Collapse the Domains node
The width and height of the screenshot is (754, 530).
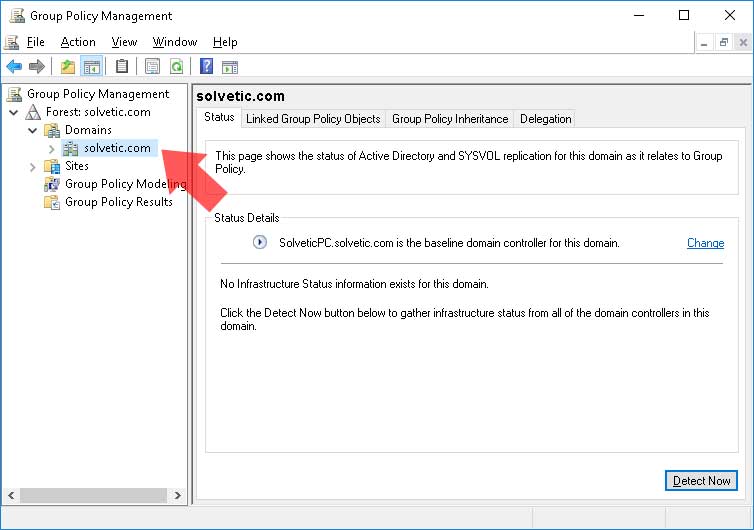[32, 130]
